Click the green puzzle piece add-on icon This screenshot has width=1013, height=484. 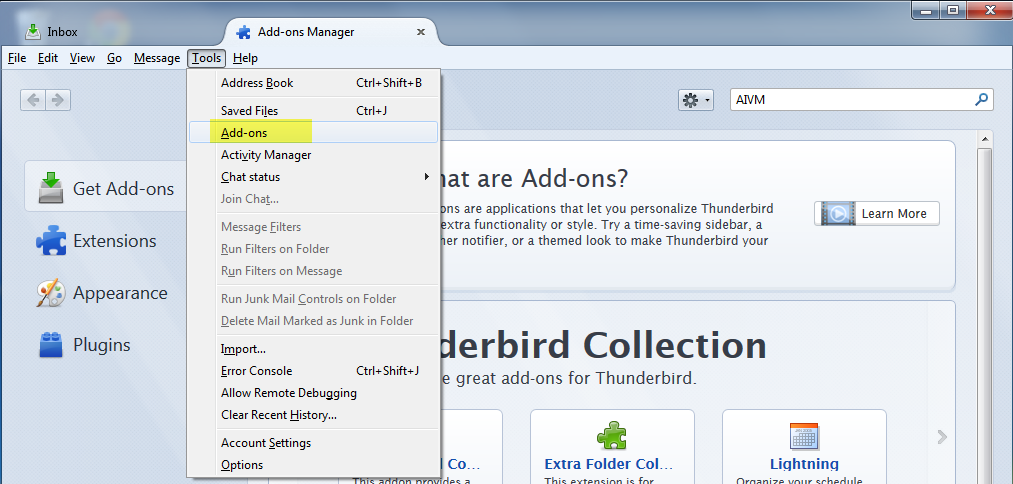611,436
